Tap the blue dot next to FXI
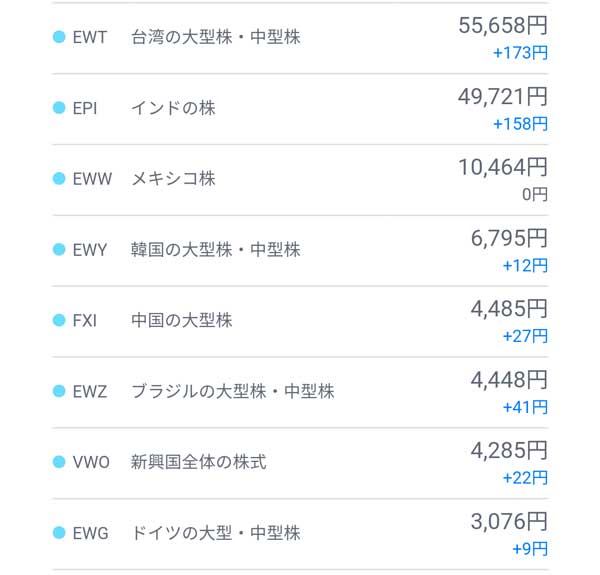Screen dimensions: 600x575 point(58,321)
